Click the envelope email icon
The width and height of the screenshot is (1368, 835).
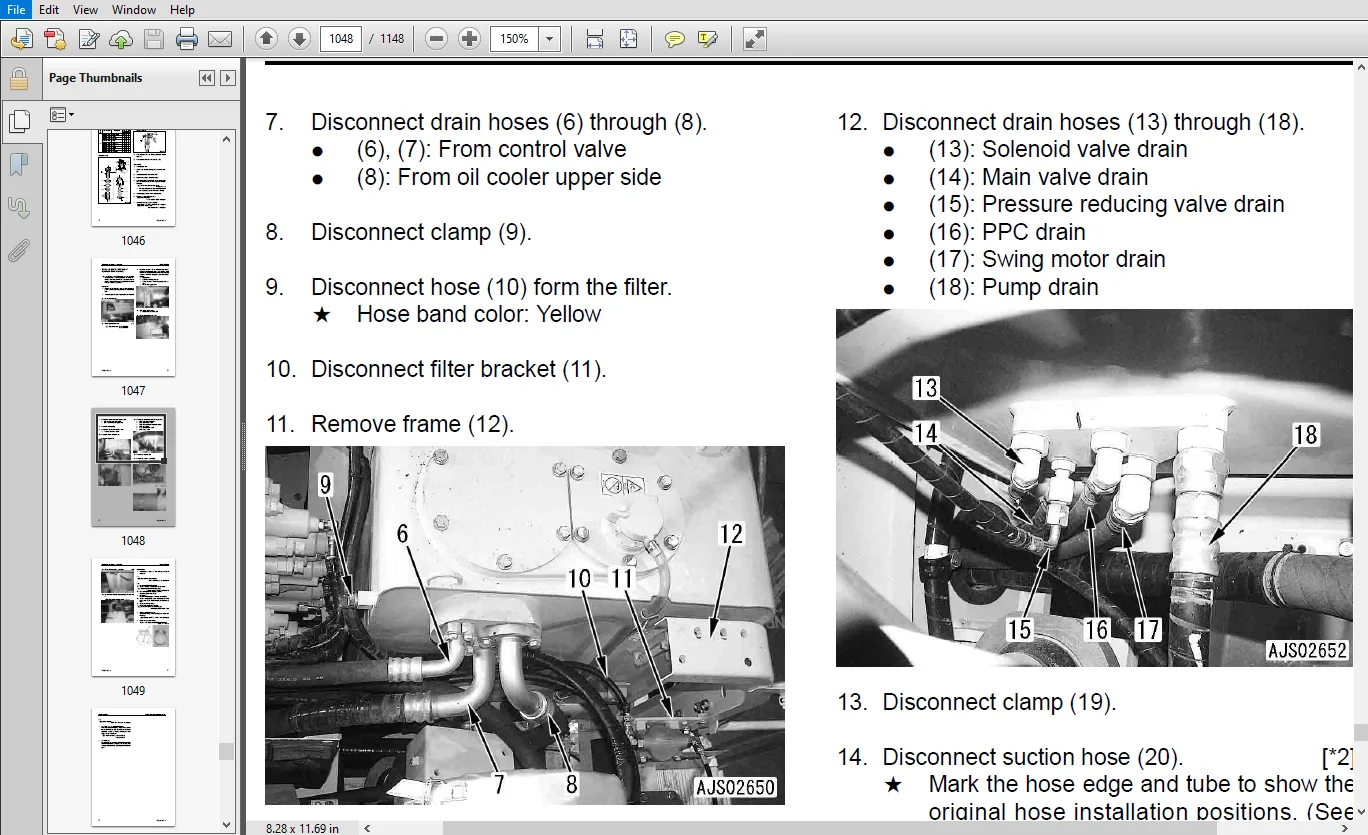click(220, 39)
